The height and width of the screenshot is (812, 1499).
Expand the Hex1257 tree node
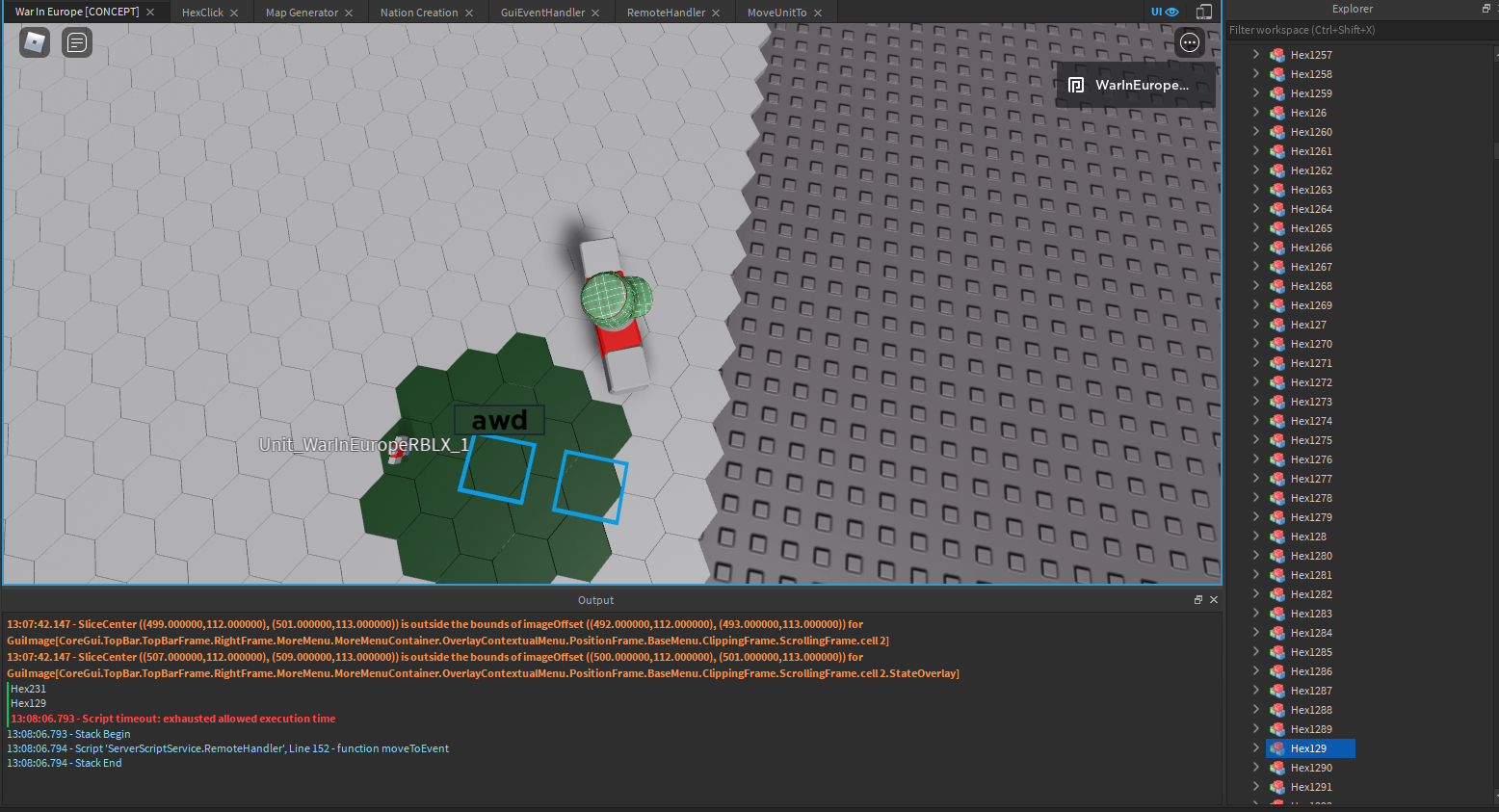pos(1255,55)
